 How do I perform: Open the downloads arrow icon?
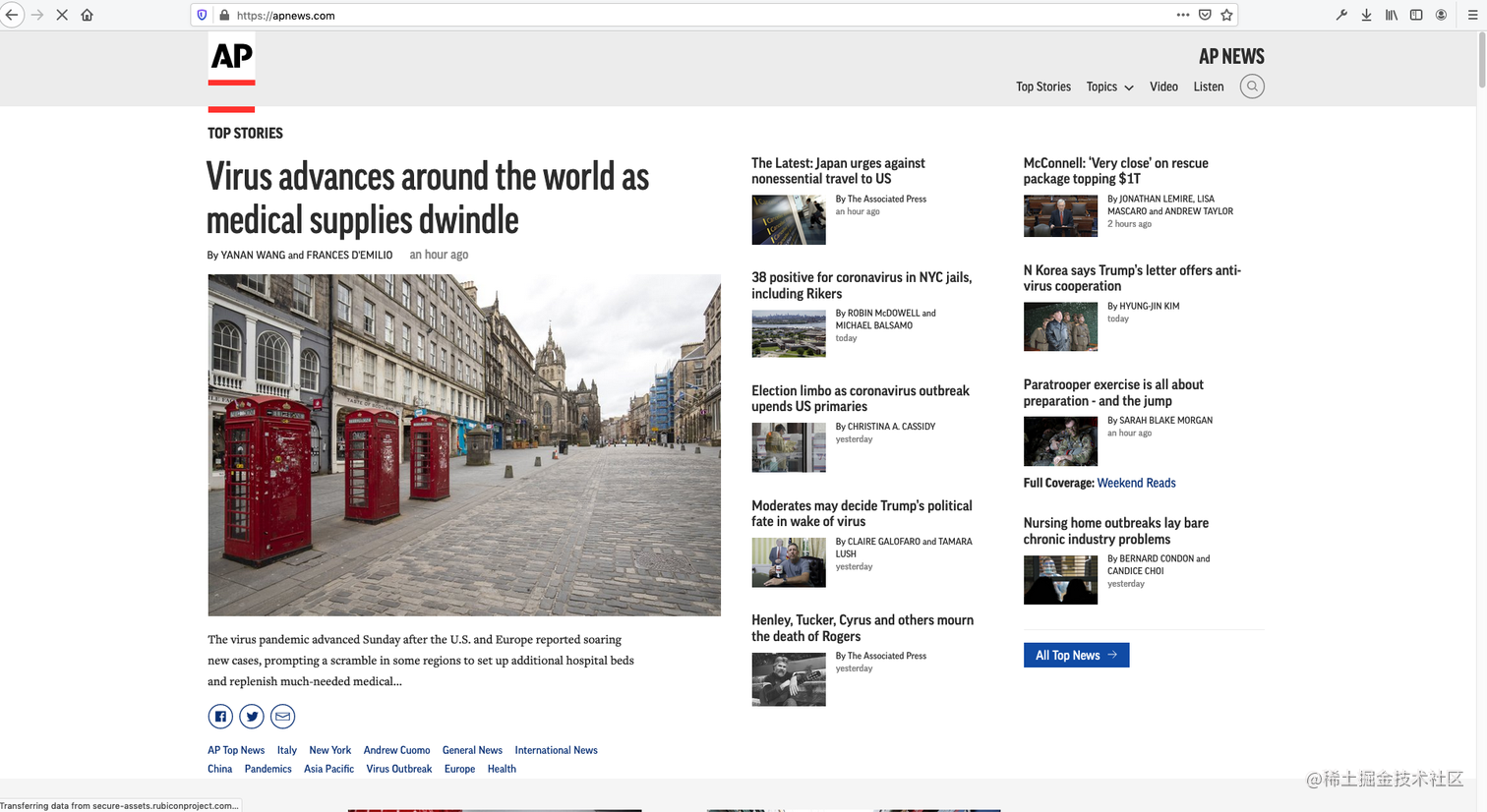click(1366, 15)
